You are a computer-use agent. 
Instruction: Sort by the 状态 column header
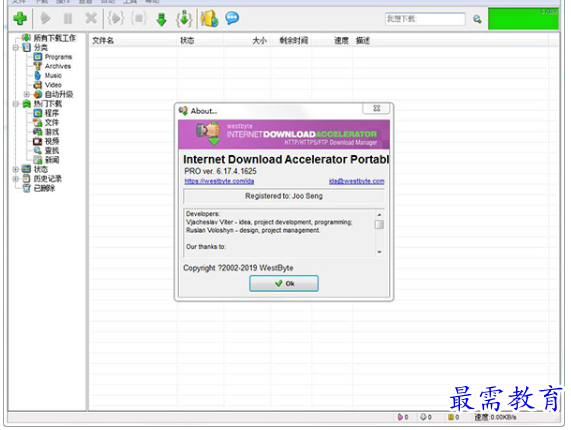coord(187,40)
